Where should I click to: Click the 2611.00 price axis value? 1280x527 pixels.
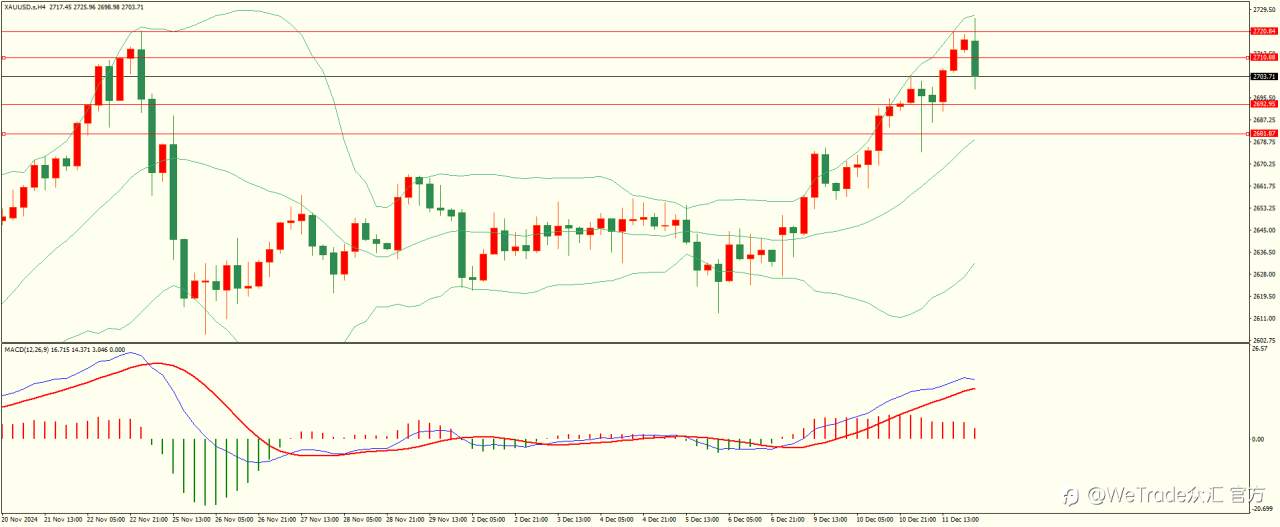[1264, 318]
